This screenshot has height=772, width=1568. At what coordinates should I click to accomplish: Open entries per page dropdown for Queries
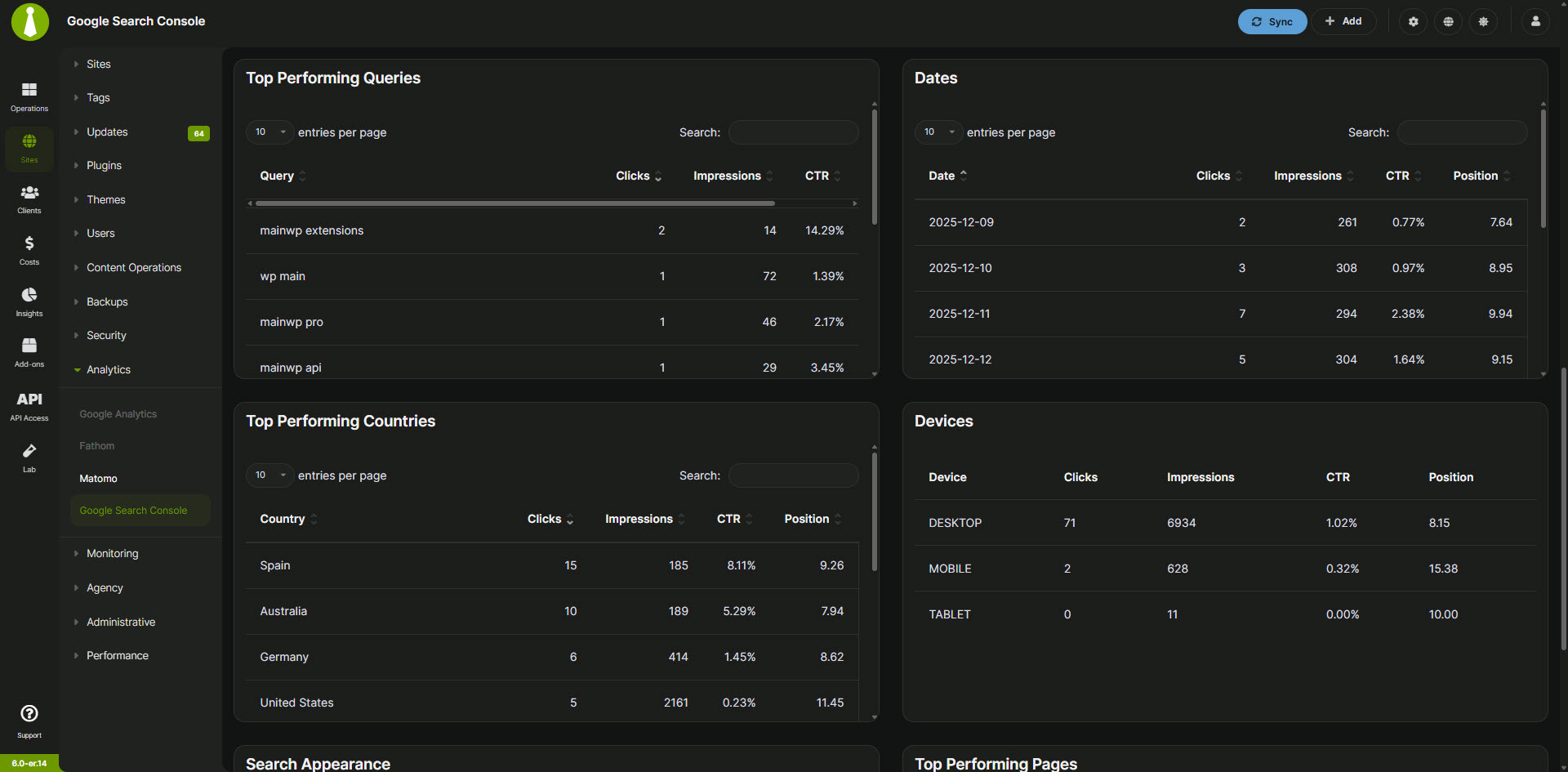269,132
